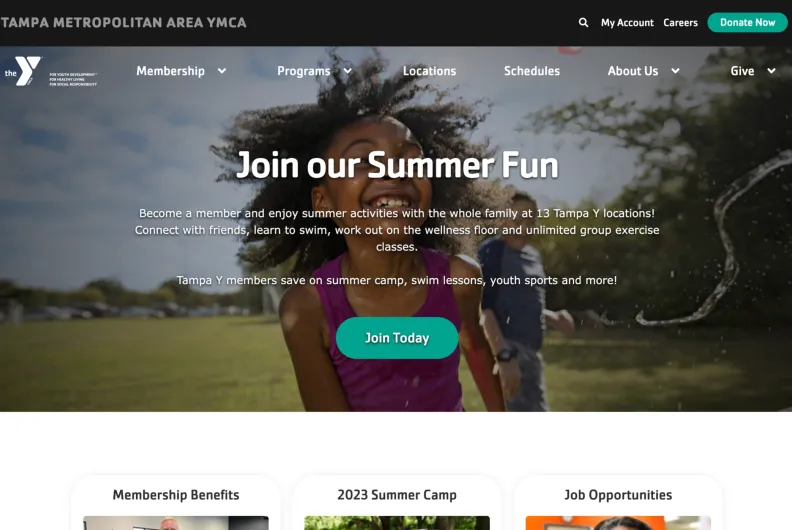Click the Summer Camp card thumbnail image
Viewport: 792px width, 530px height.
[x=397, y=523]
